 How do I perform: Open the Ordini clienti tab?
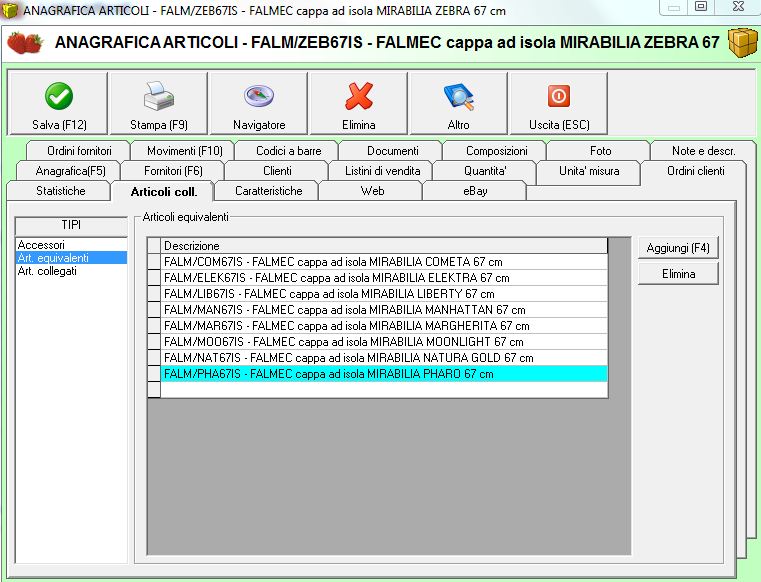pyautogui.click(x=695, y=171)
